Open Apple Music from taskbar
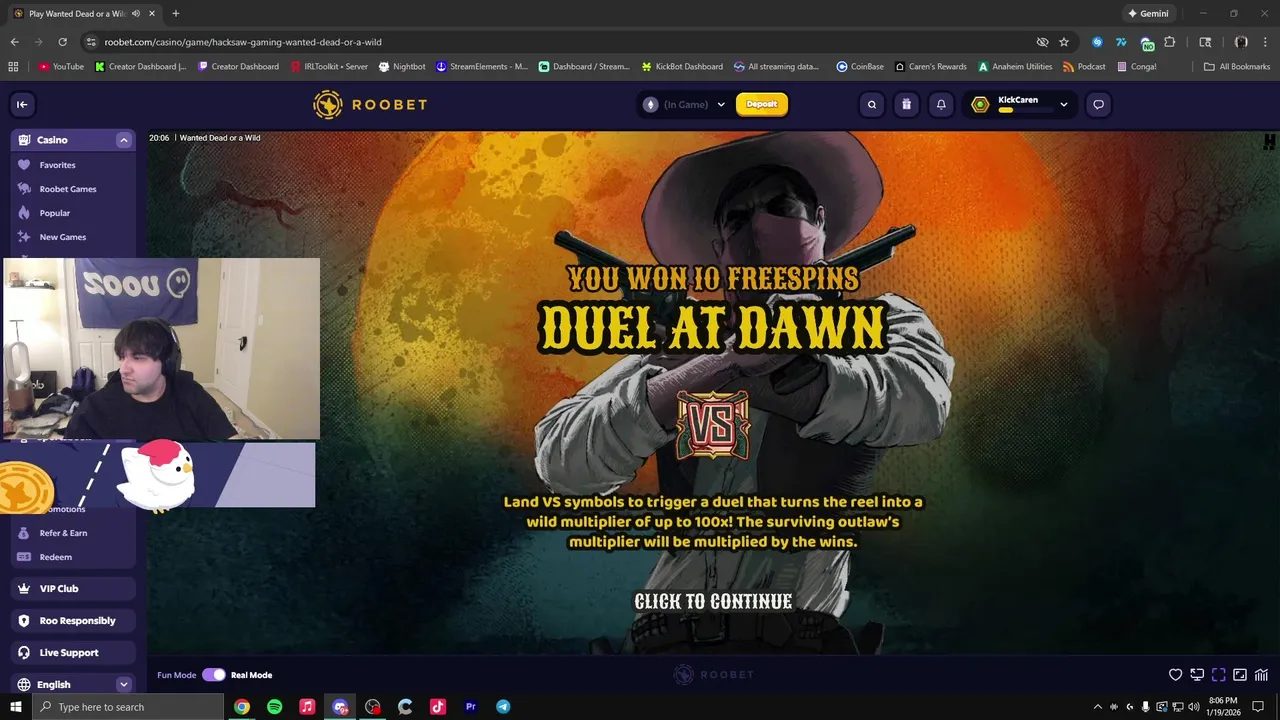 (x=307, y=707)
